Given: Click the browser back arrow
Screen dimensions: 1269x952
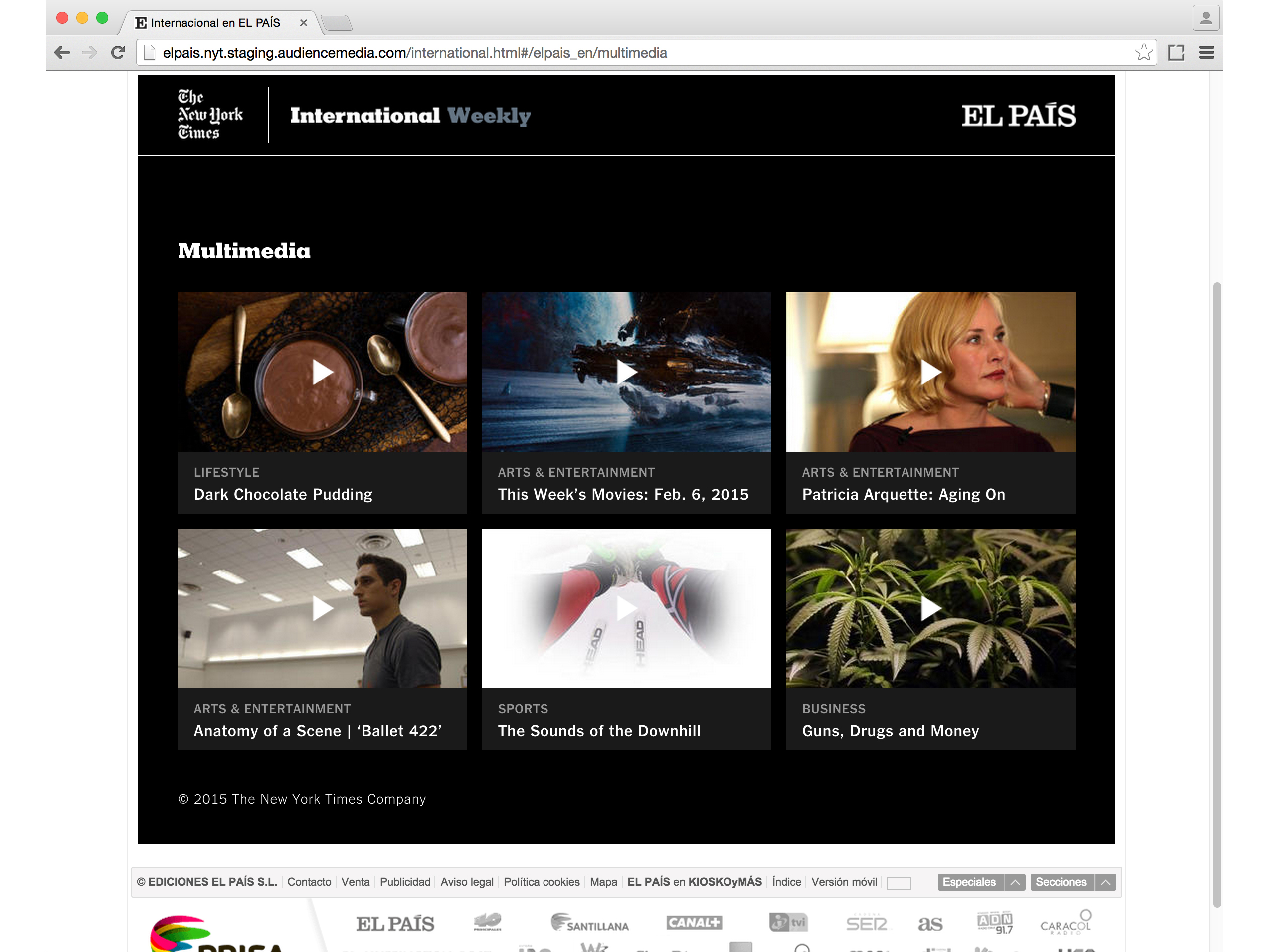Looking at the screenshot, I should 62,53.
